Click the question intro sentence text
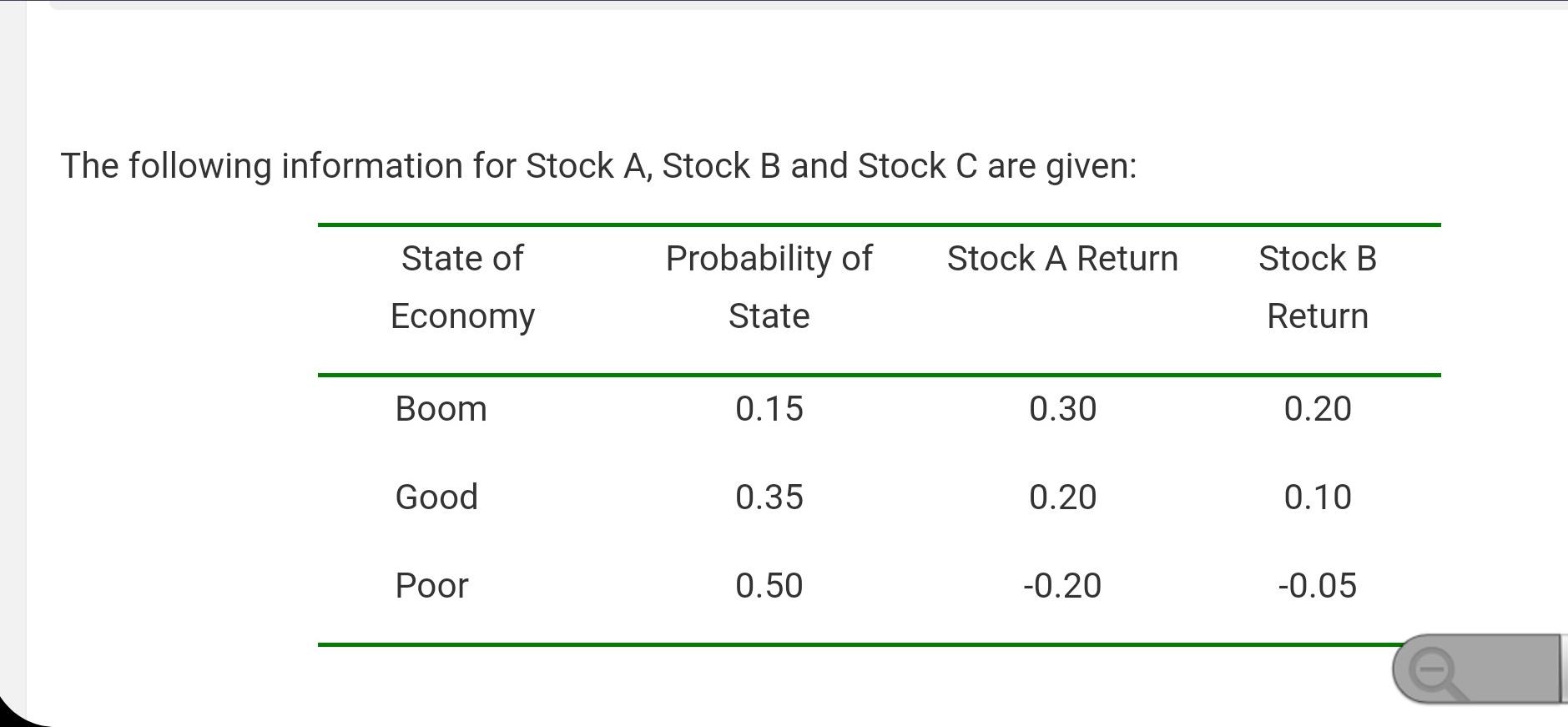The height and width of the screenshot is (727, 1568). tap(598, 166)
